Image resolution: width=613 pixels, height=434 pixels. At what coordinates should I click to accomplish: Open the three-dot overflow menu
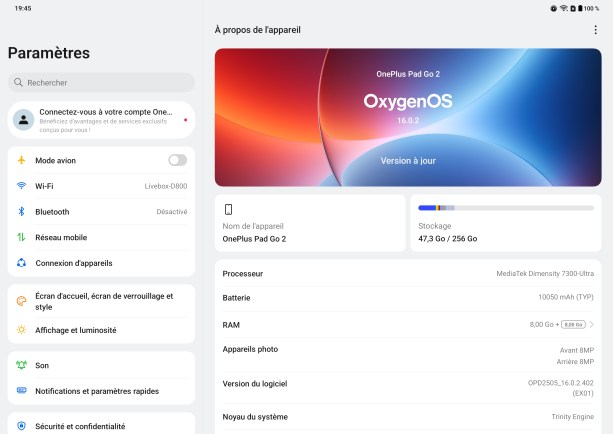click(595, 30)
